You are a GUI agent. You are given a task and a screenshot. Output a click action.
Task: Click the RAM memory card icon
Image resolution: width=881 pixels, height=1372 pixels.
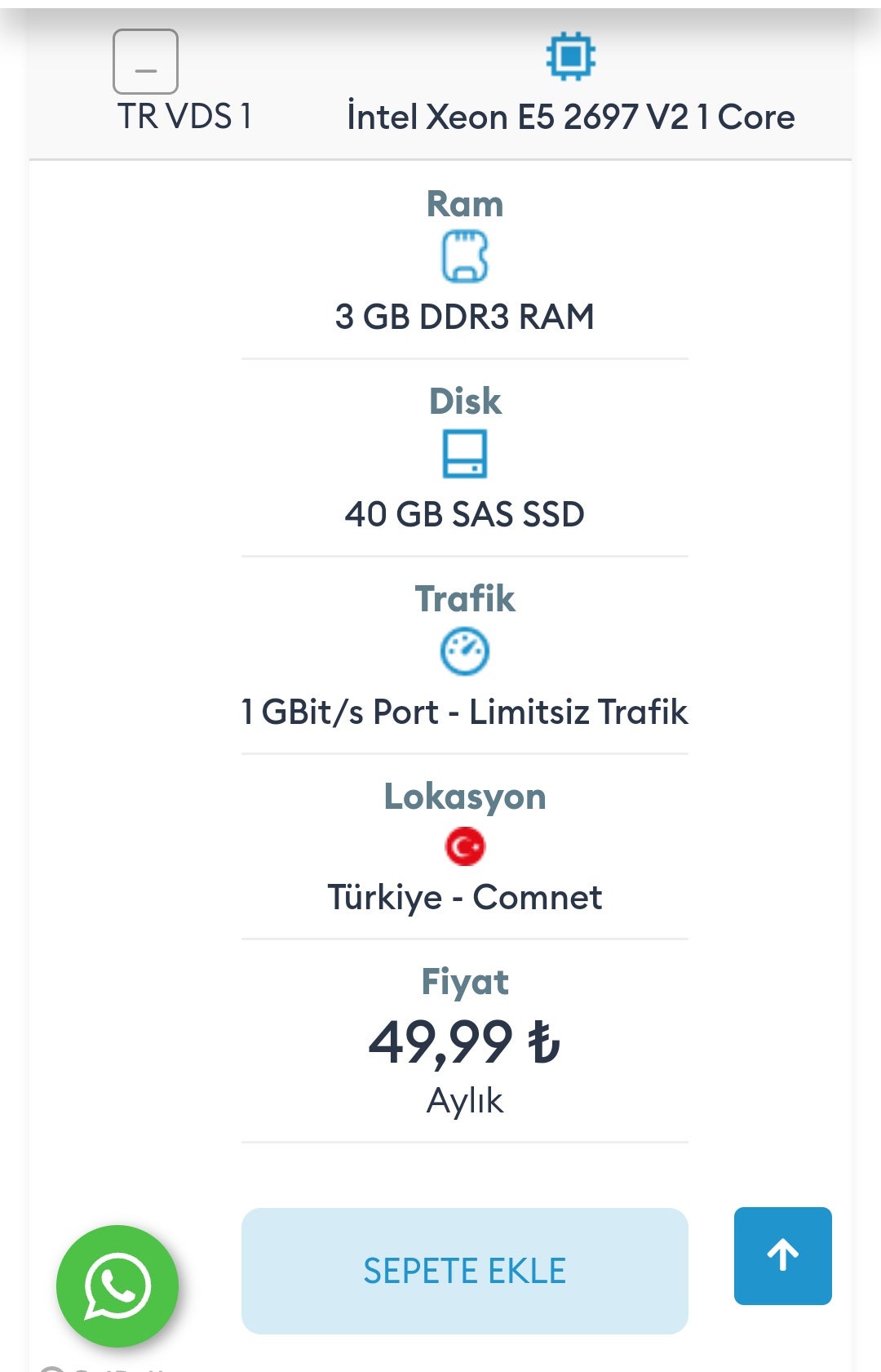465,257
